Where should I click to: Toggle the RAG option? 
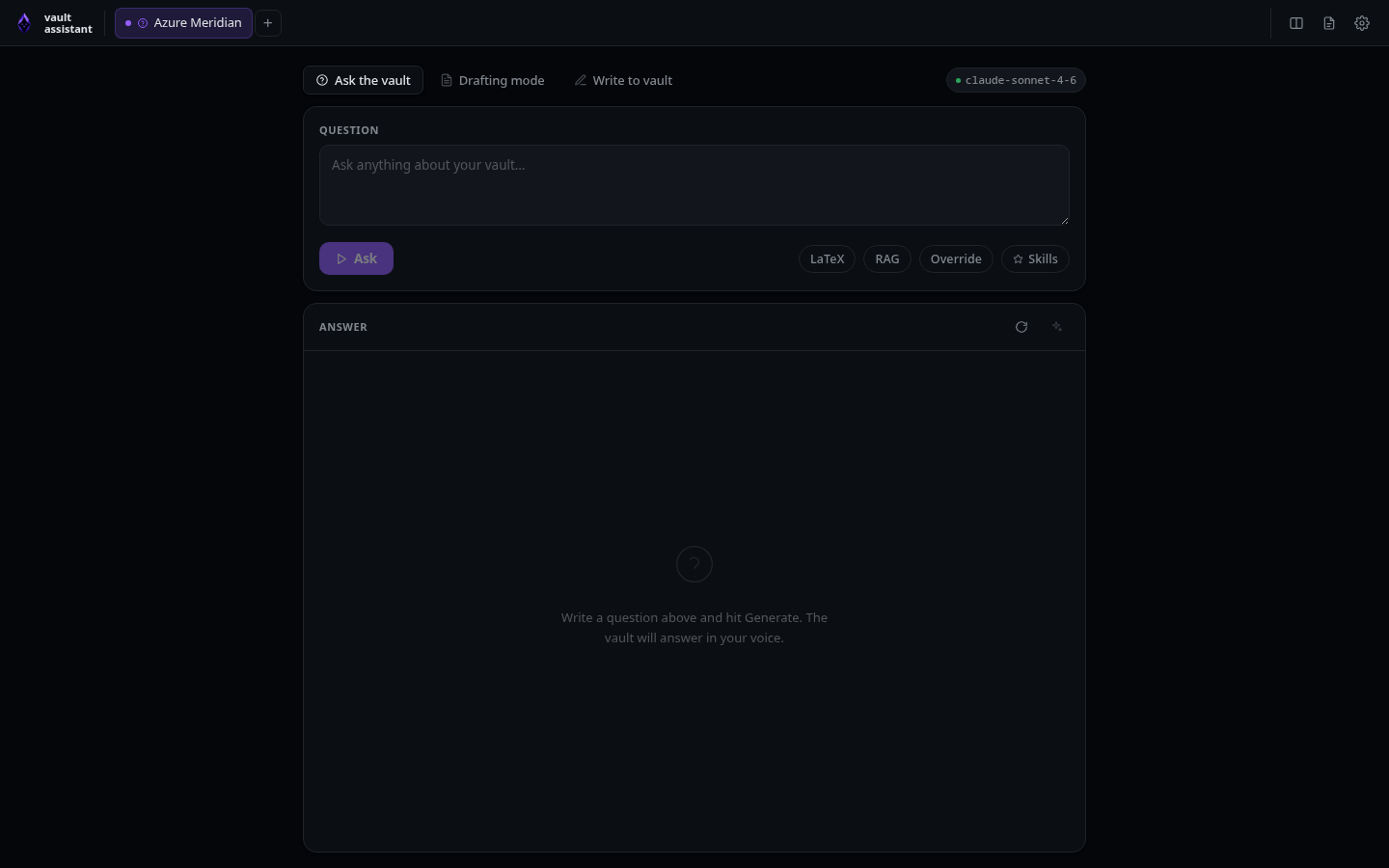887,258
